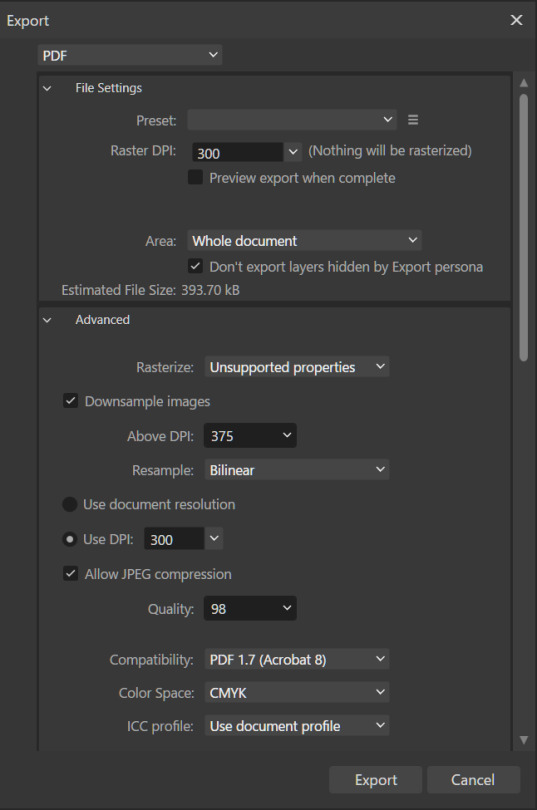The width and height of the screenshot is (537, 810).
Task: Open the Color Space CMYK dropdown
Action: coord(297,693)
